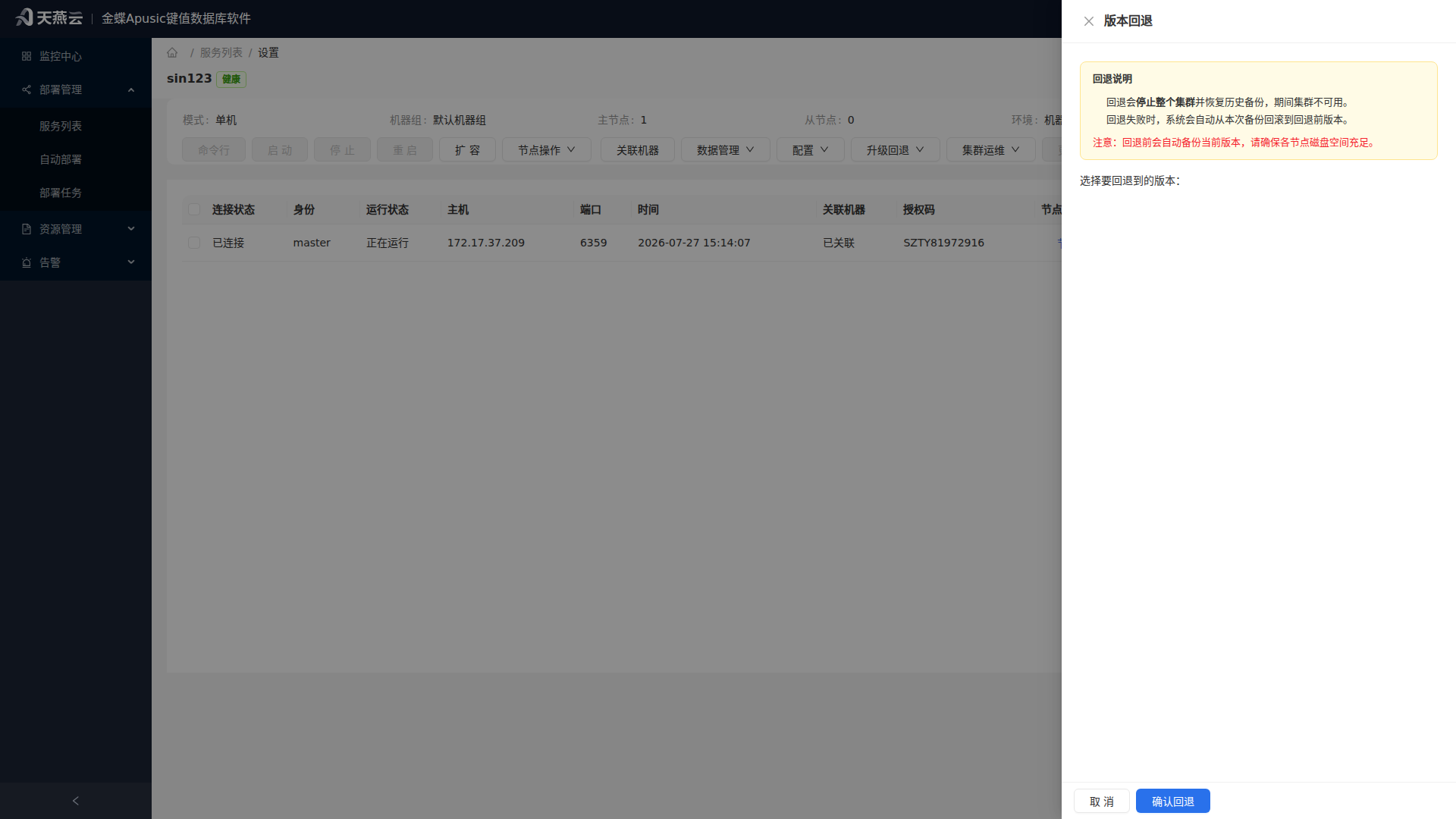The width and height of the screenshot is (1456, 819).
Task: Click the 资源管理 document icon
Action: pos(27,229)
